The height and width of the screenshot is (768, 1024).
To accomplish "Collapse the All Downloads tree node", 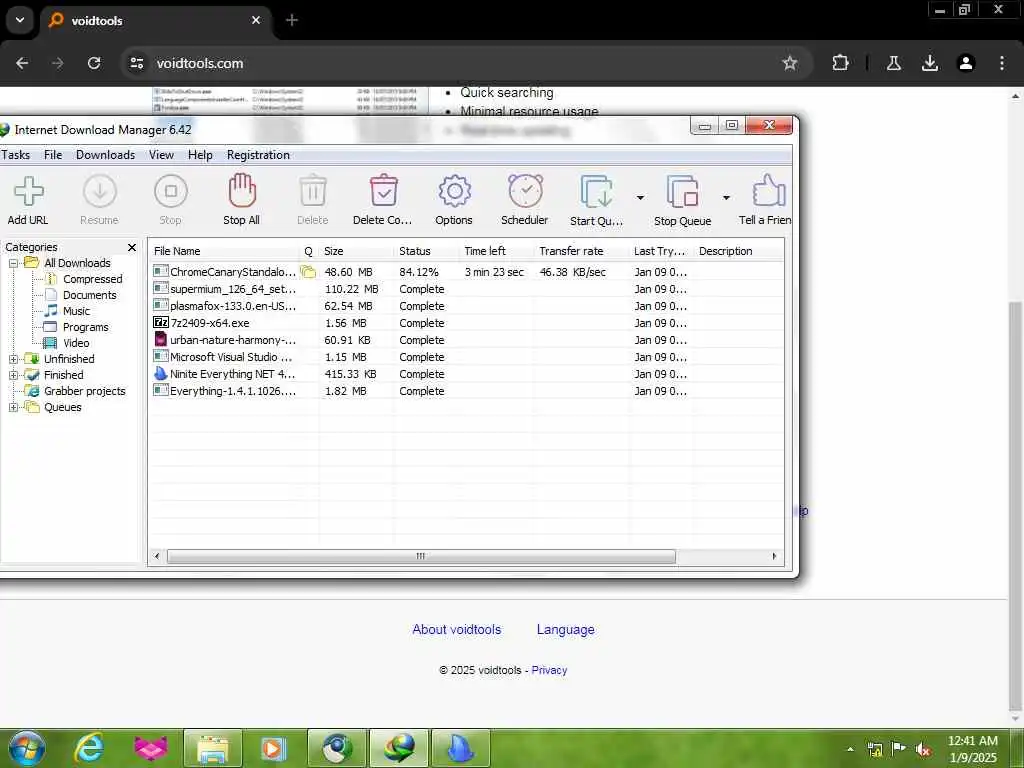I will coord(13,263).
